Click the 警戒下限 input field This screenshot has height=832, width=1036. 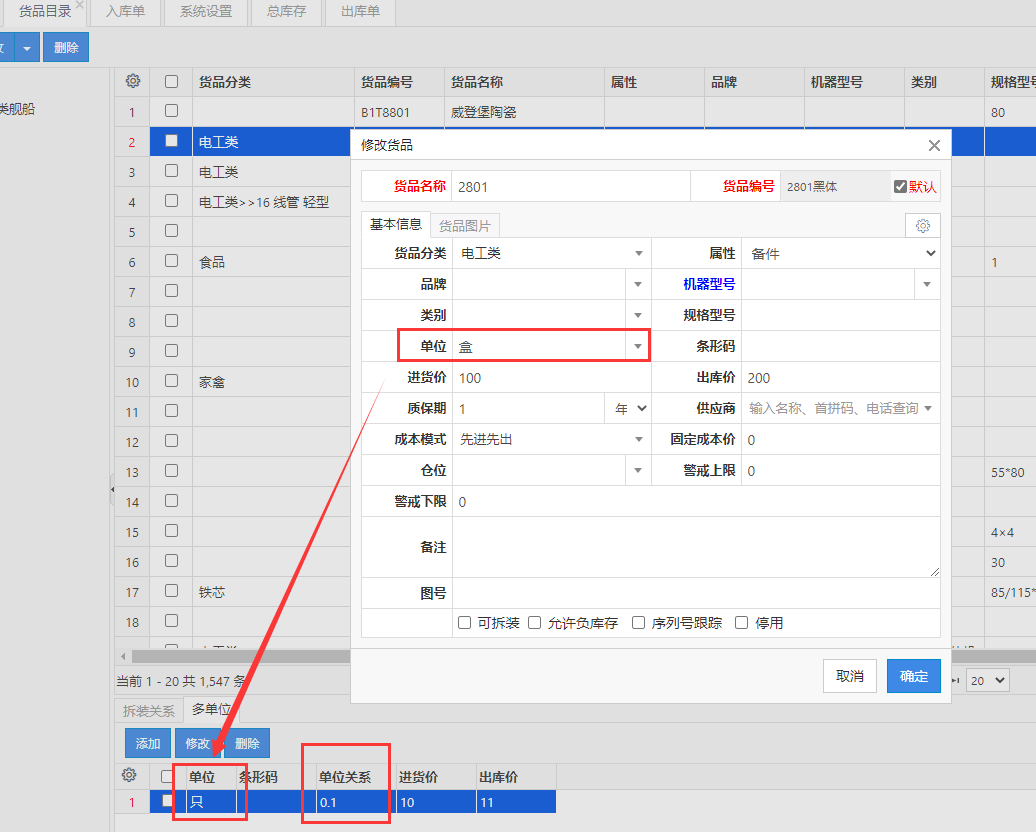[696, 502]
